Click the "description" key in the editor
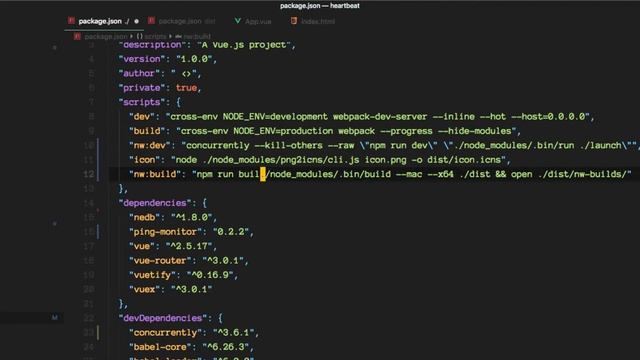This screenshot has width=640, height=360. coord(152,44)
